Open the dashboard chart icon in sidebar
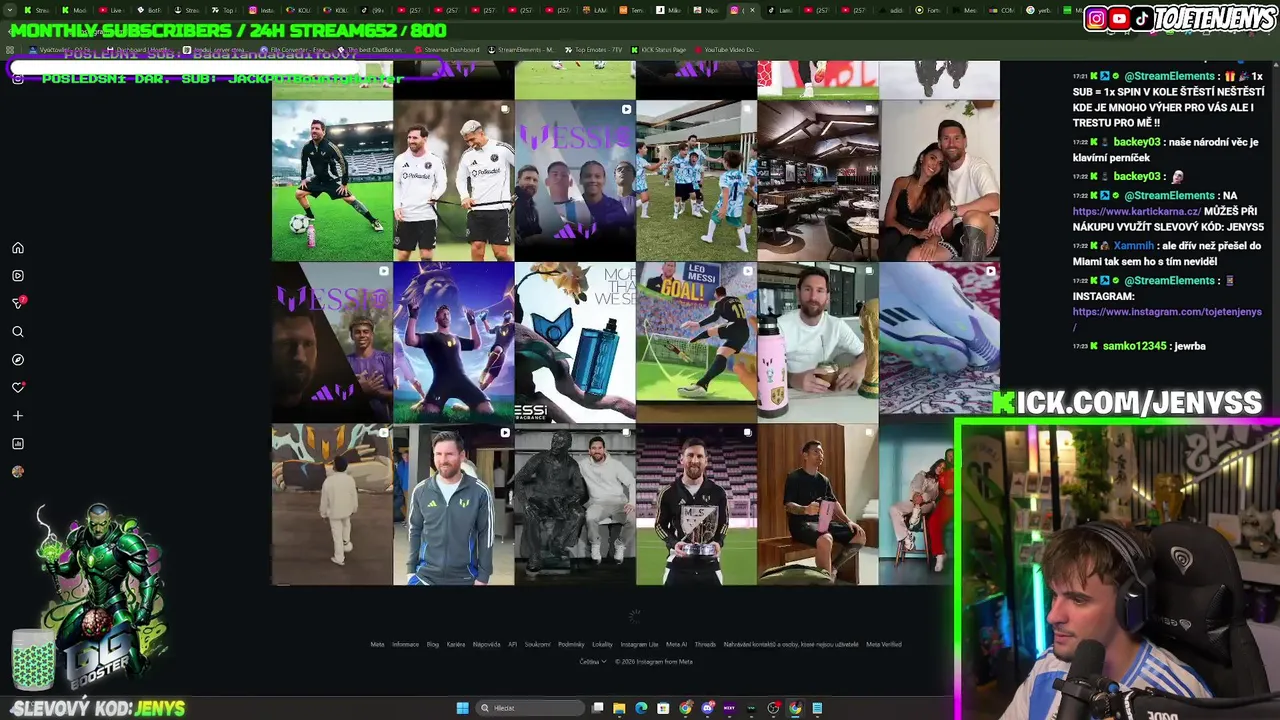 (18, 444)
